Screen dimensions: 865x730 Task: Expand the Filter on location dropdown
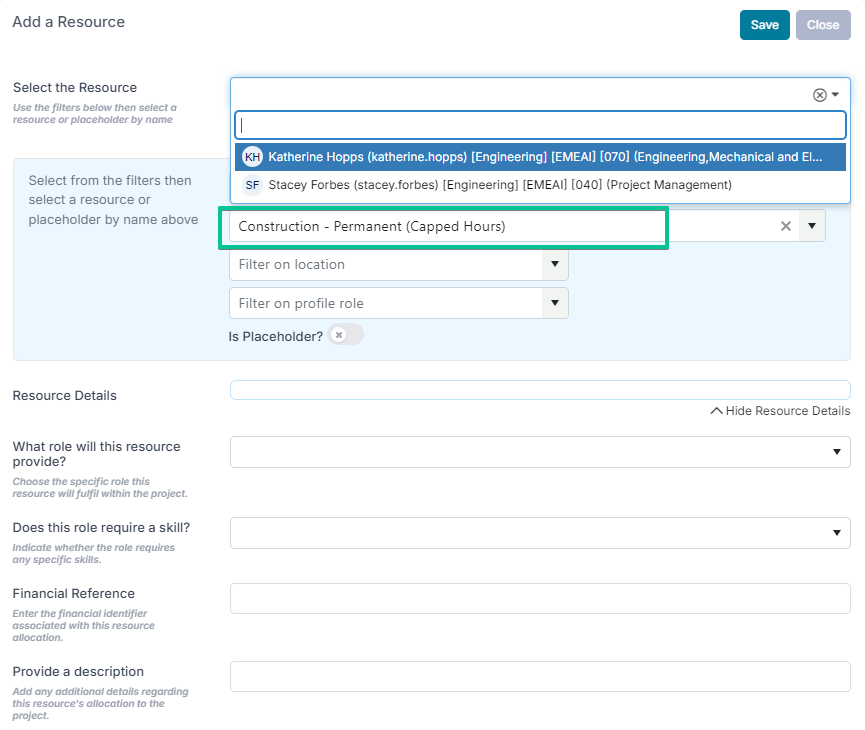tap(555, 264)
